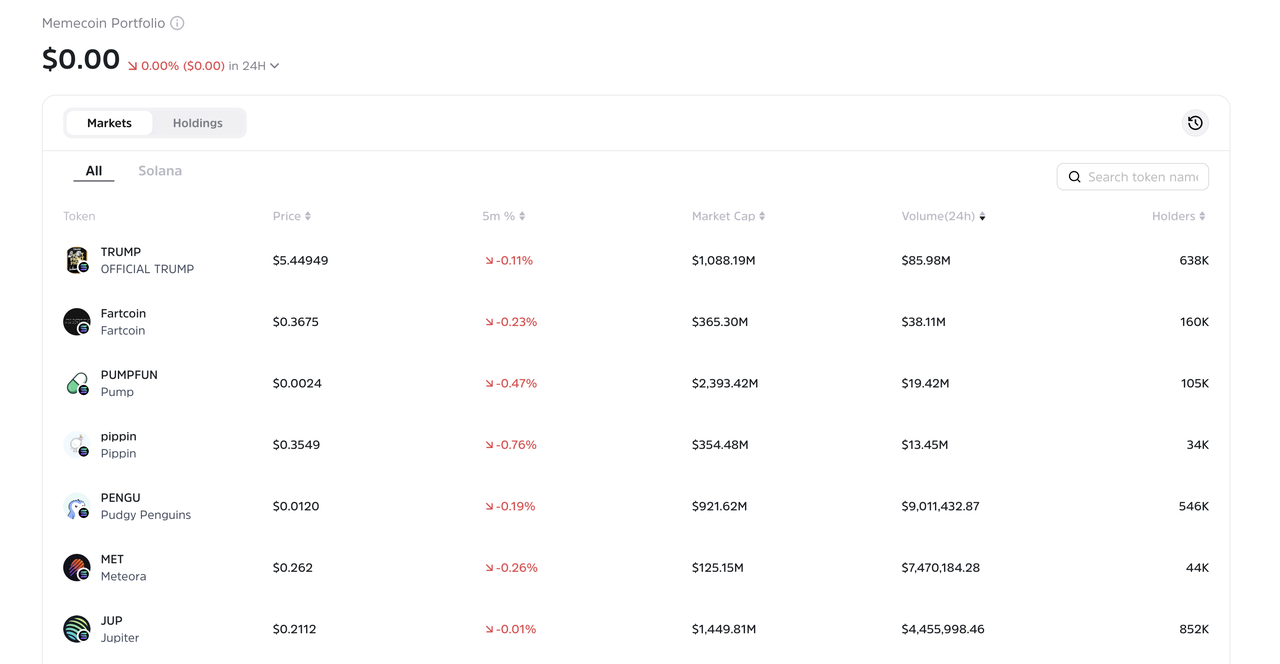Click the info icon beside Memecoin Portfolio
This screenshot has height=664, width=1280.
(177, 23)
